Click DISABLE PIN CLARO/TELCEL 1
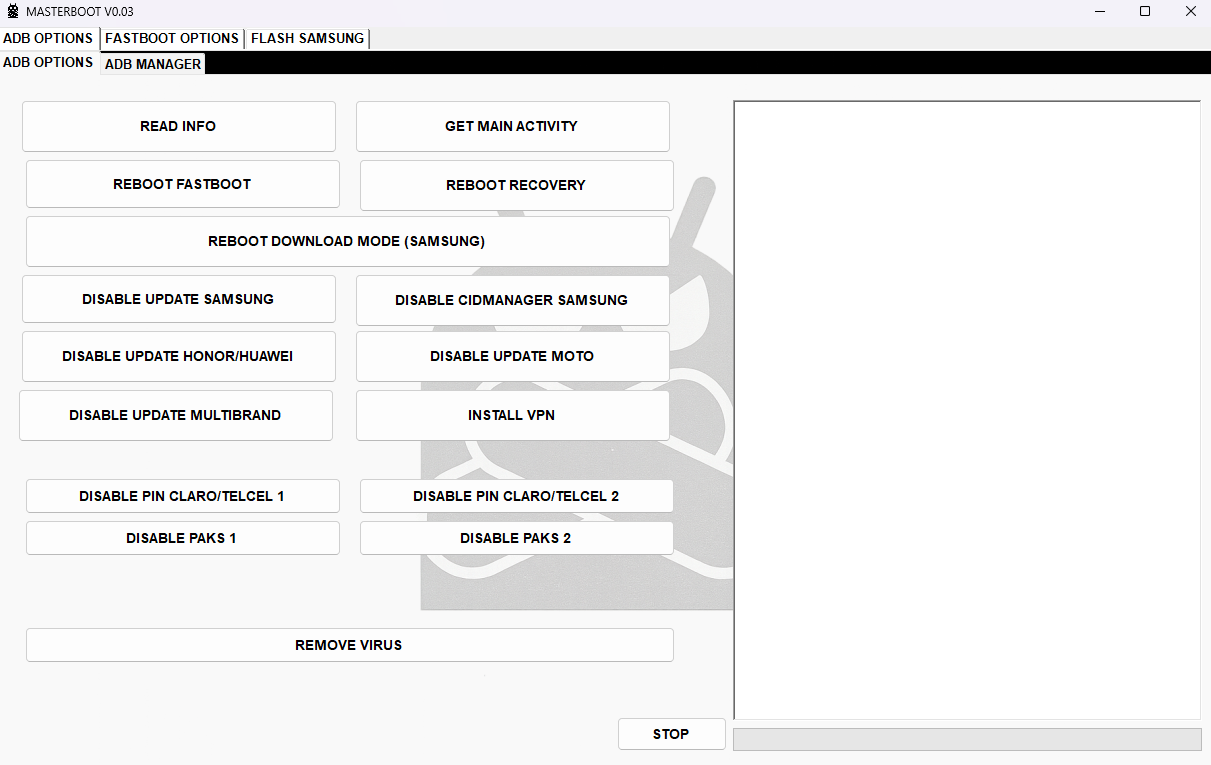Screen dimensions: 1211x765 182,495
